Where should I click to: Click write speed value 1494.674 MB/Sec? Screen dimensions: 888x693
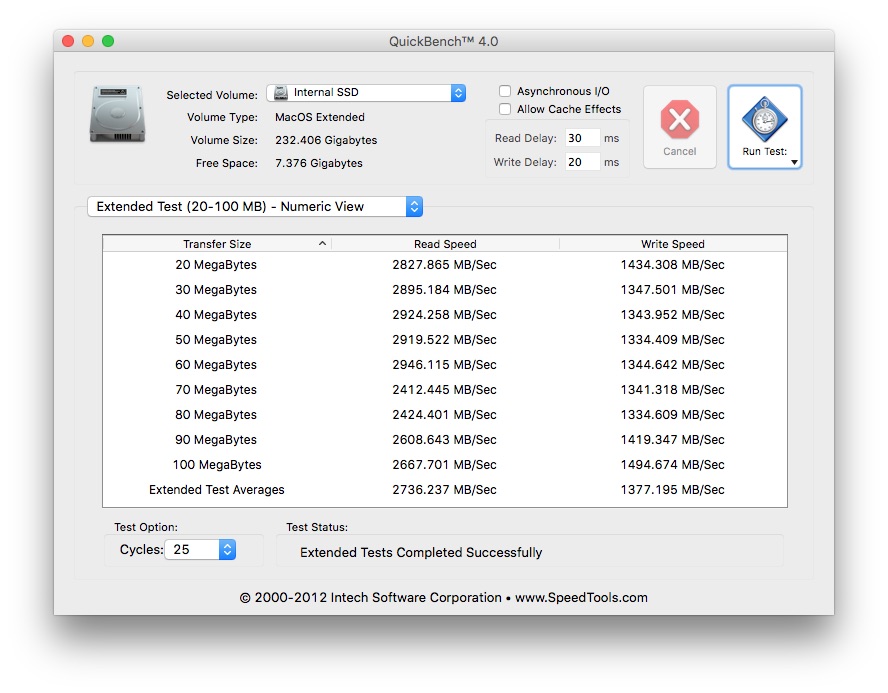(x=673, y=465)
